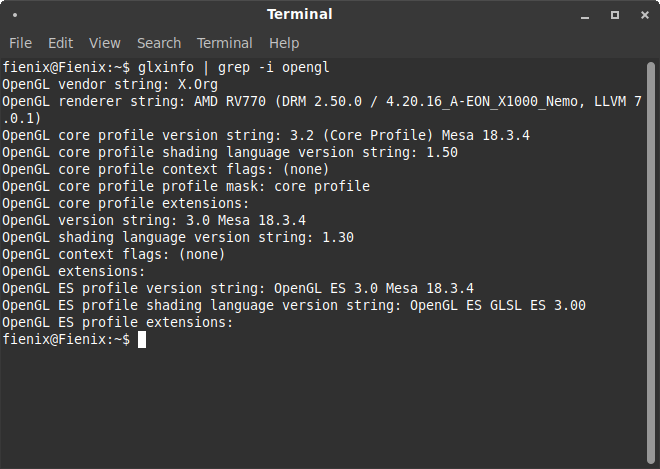The image size is (660, 469).
Task: Maximize the Terminal window
Action: coord(615,15)
